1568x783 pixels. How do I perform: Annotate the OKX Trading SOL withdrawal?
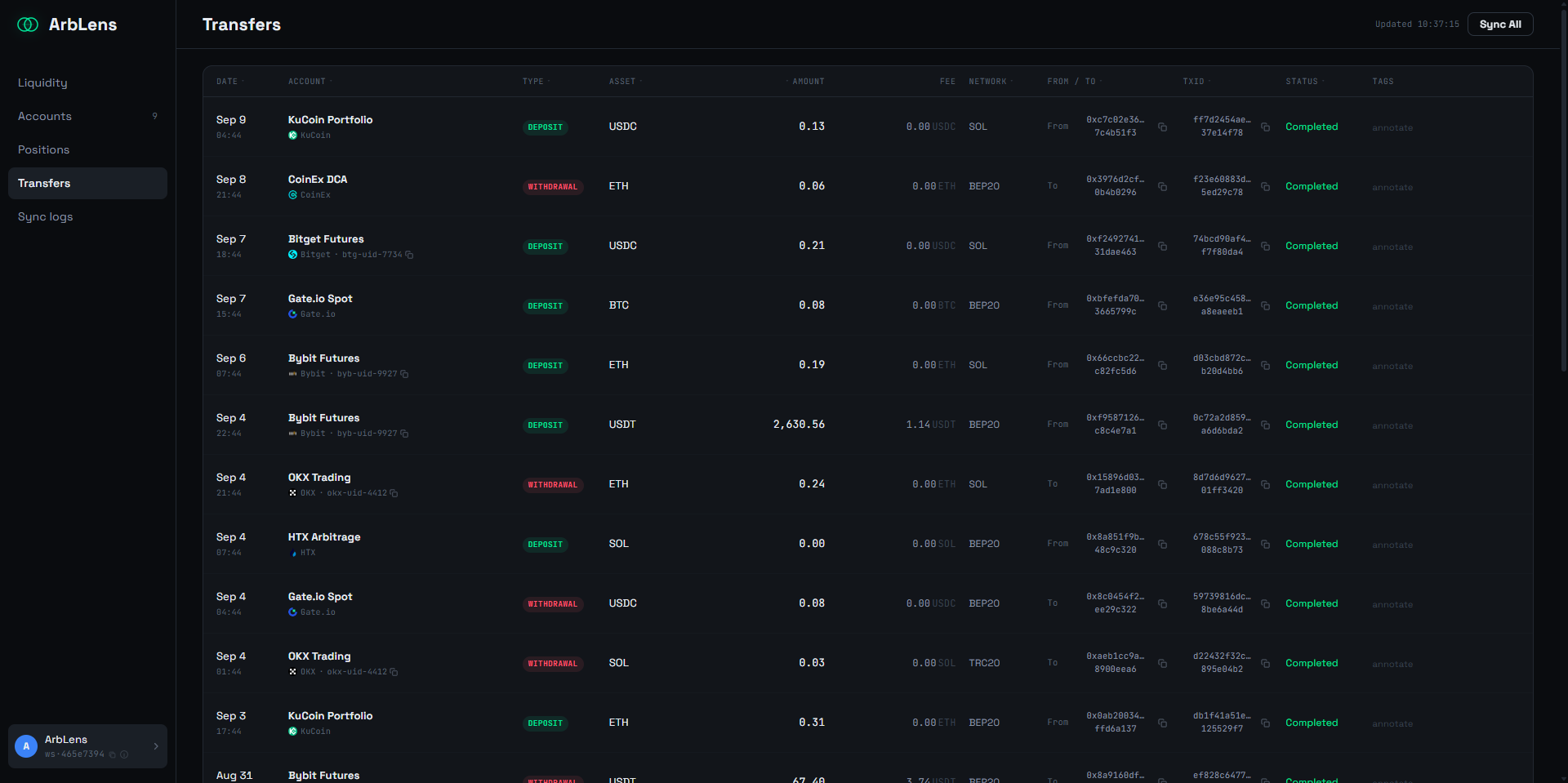(1392, 665)
